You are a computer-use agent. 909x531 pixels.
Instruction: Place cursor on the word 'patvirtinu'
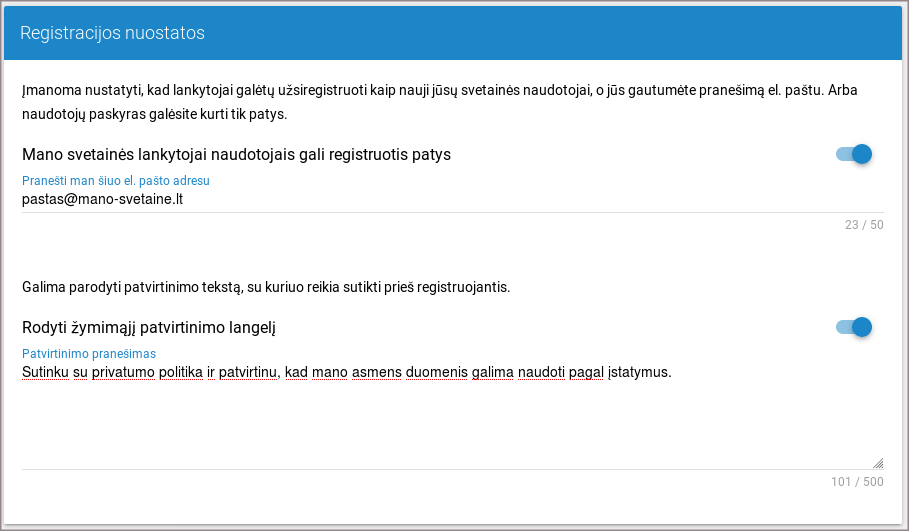[x=250, y=372]
